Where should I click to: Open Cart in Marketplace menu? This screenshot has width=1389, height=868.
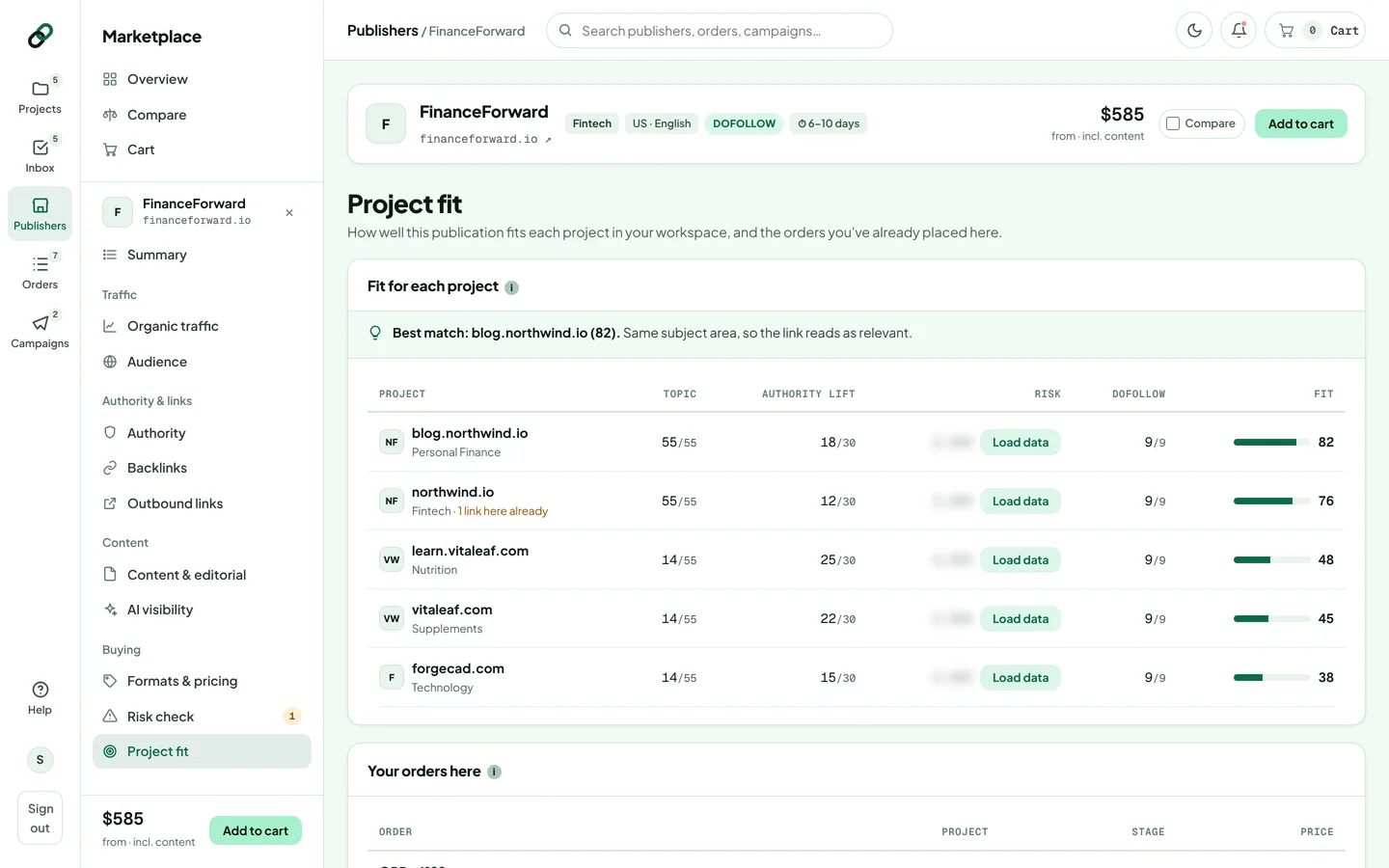pos(202,149)
